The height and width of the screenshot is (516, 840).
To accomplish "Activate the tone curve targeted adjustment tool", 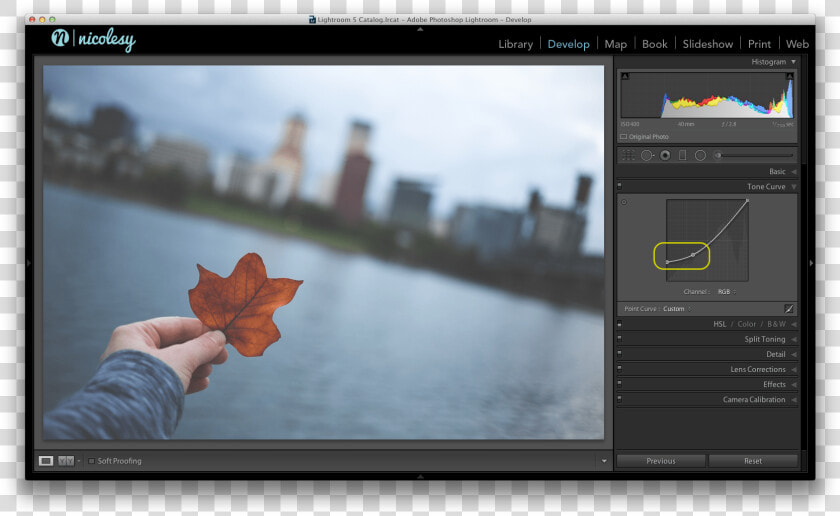I will tap(624, 203).
